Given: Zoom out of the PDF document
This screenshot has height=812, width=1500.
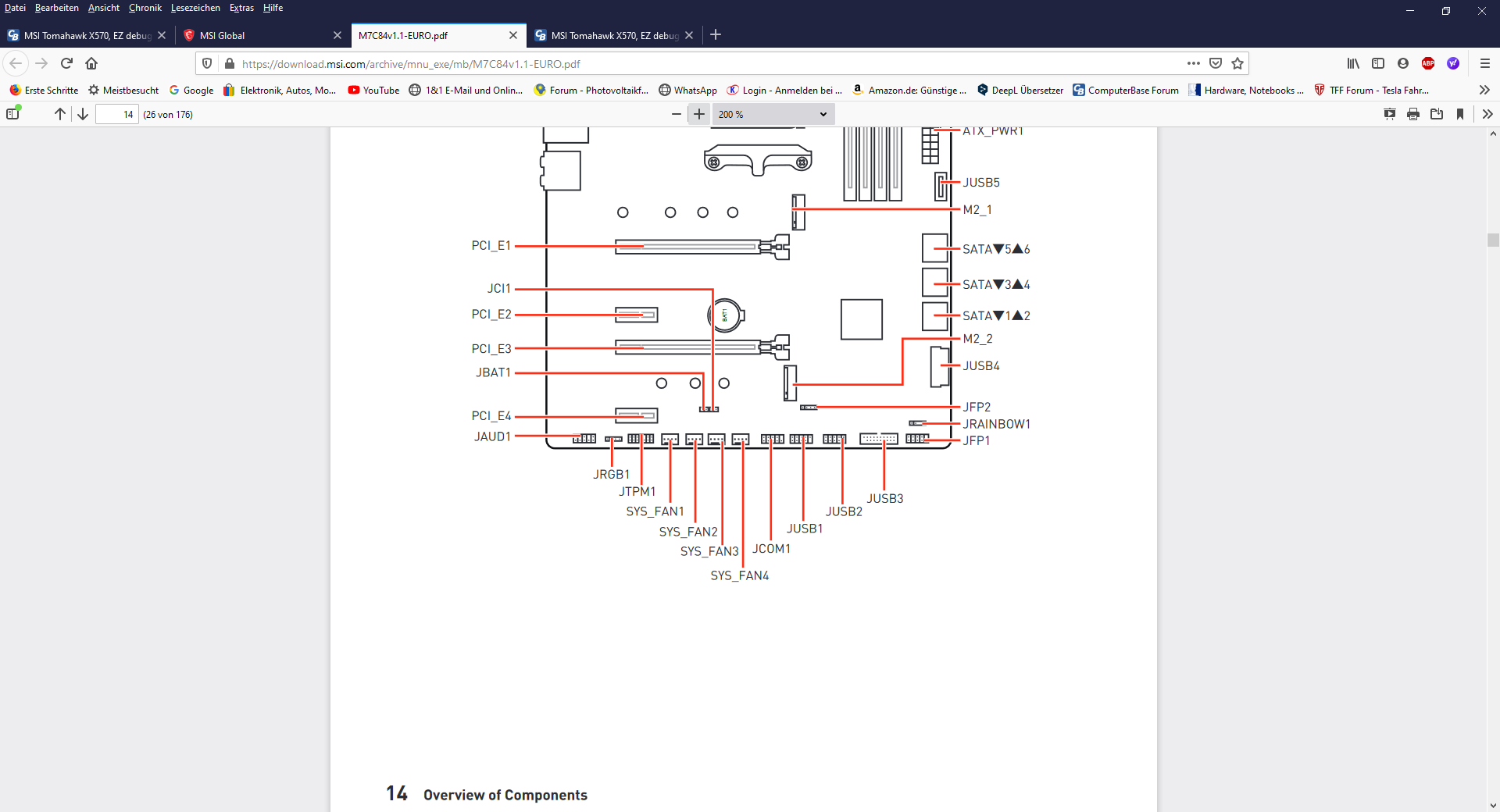Looking at the screenshot, I should pyautogui.click(x=677, y=114).
